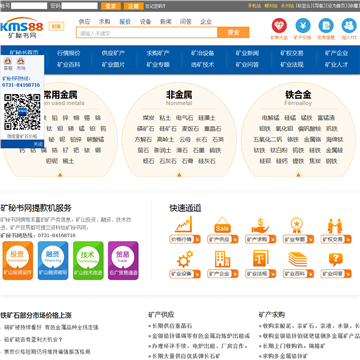Image resolution: width=360 pixels, height=360 pixels.
Task: Click the green 技术 service tile
Action: pos(88,260)
